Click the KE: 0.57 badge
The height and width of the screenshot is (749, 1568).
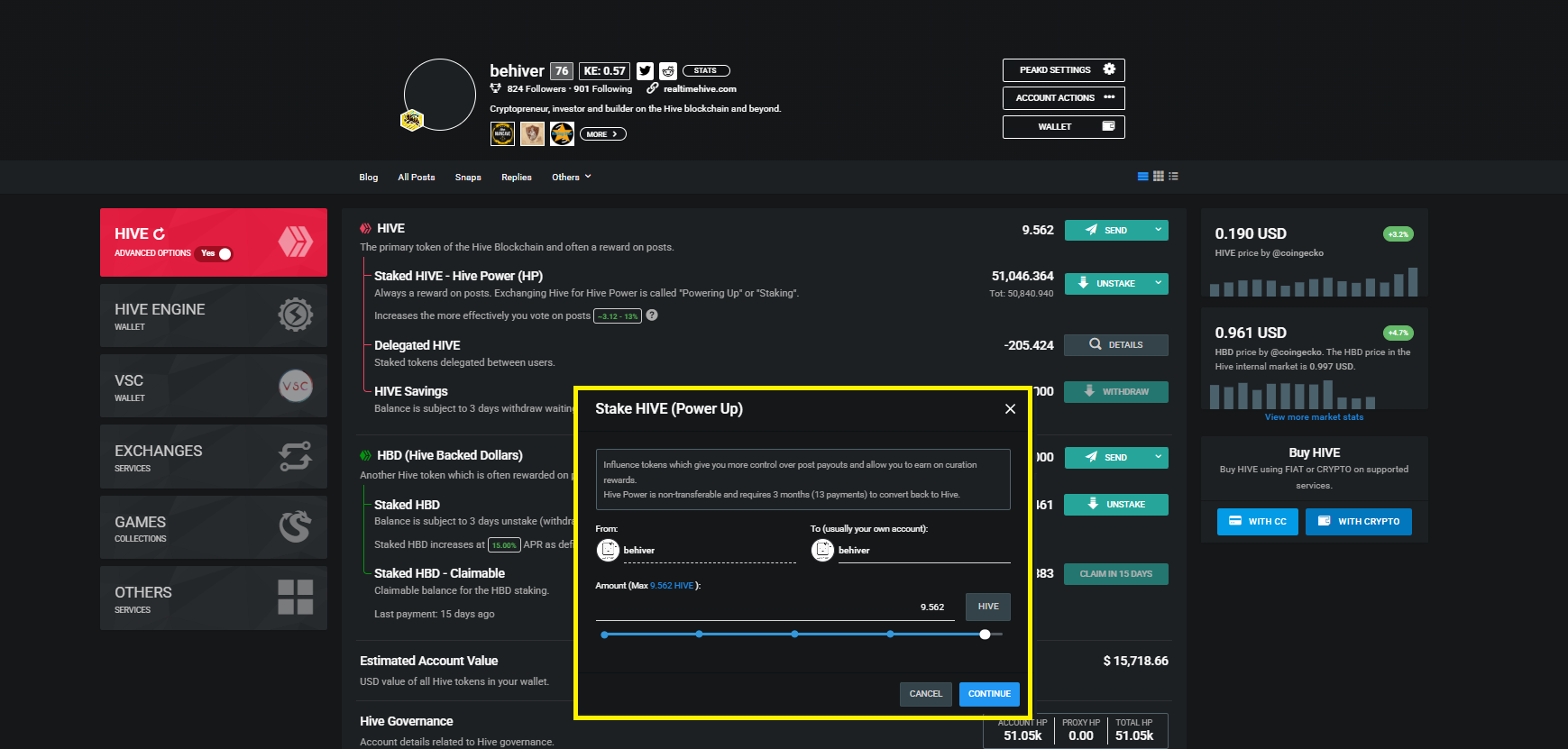tap(604, 71)
